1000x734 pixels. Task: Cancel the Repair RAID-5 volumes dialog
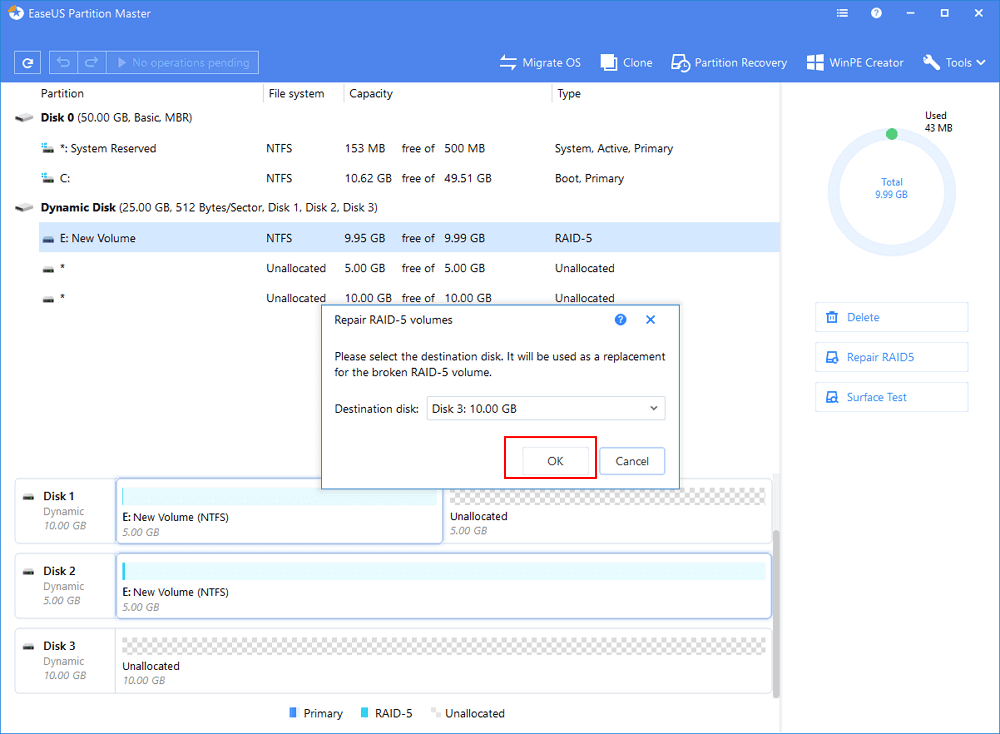[x=632, y=461]
